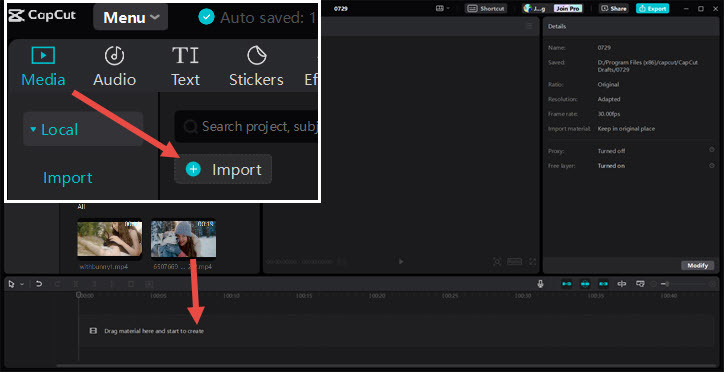Click the Adapted resolution value
The height and width of the screenshot is (372, 724).
click(x=609, y=99)
